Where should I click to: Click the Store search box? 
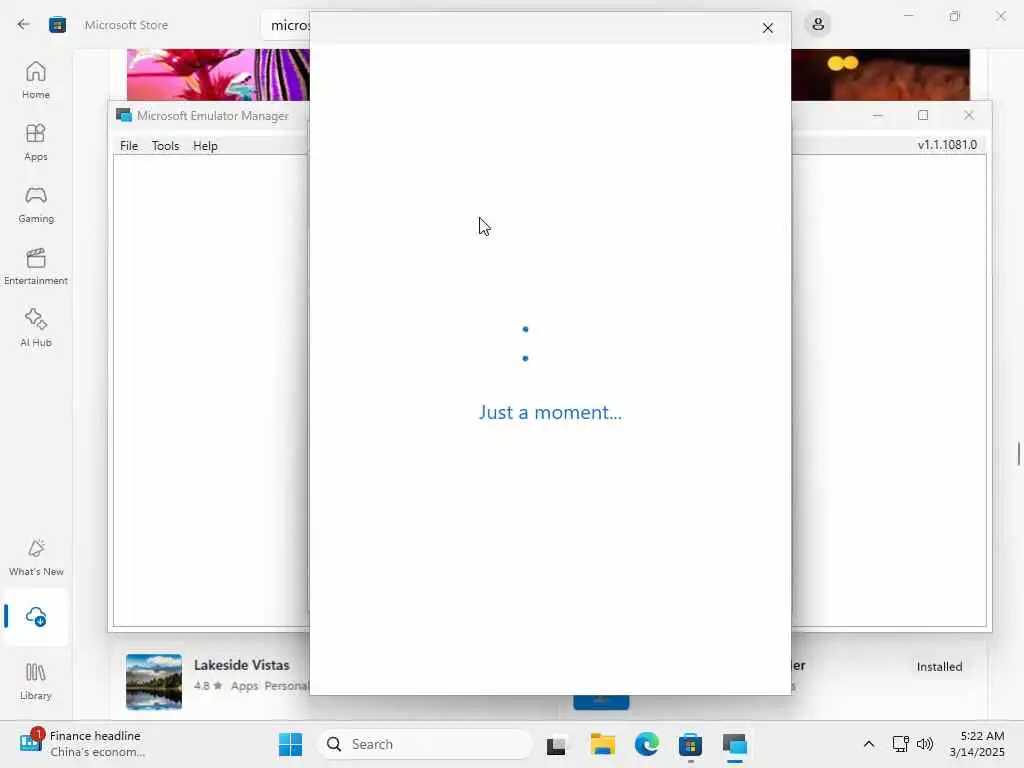coord(286,25)
